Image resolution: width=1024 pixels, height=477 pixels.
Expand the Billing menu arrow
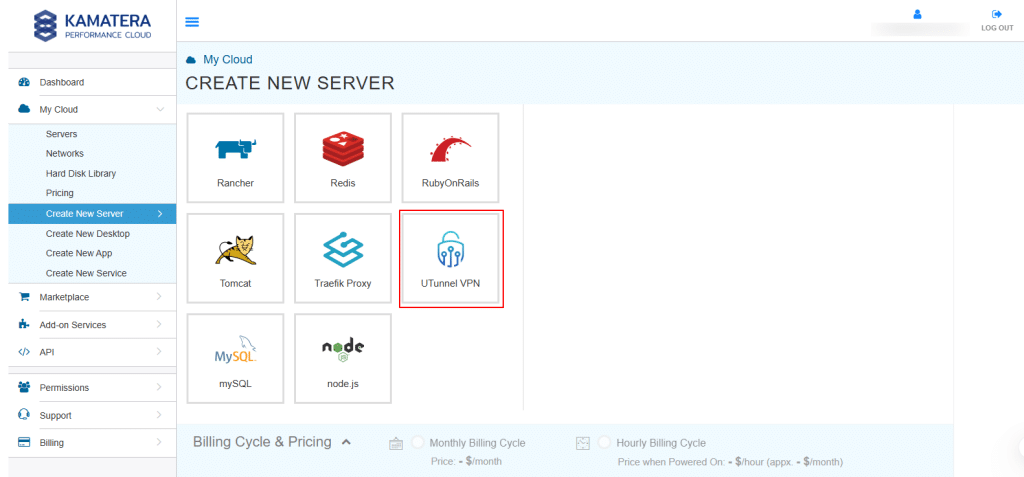(x=159, y=442)
